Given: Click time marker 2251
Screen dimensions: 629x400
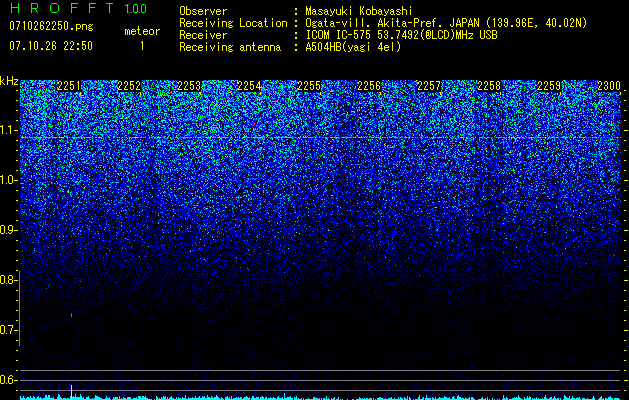Looking at the screenshot, I should tap(69, 86).
